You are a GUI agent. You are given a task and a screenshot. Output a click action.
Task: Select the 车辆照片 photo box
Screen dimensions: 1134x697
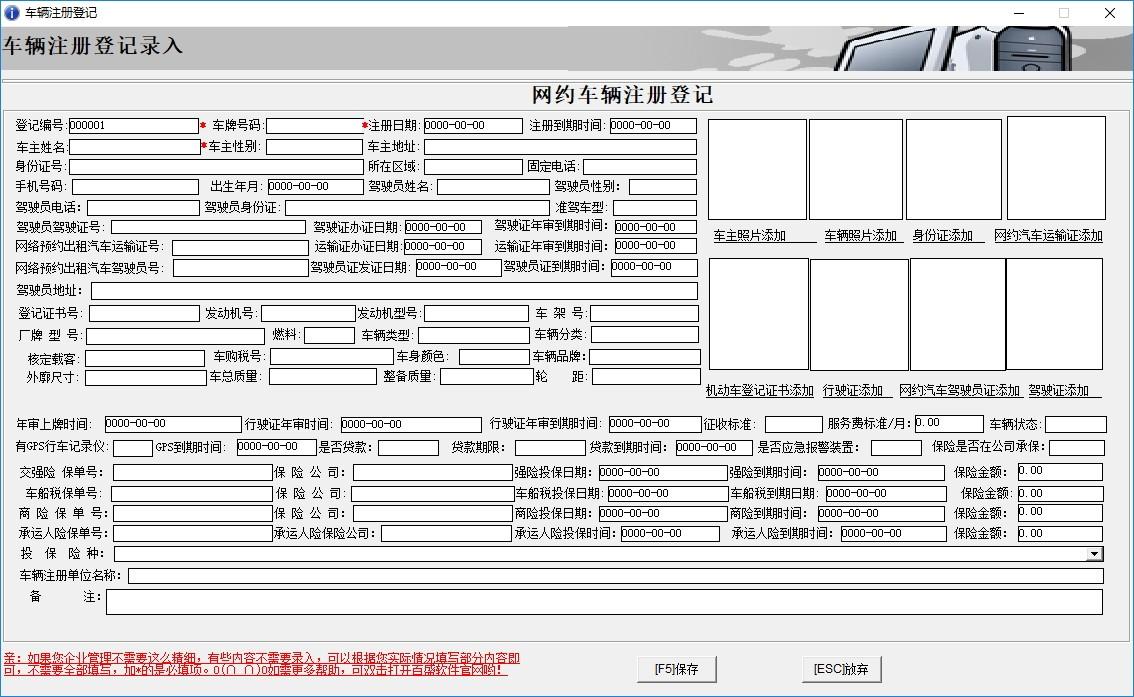pyautogui.click(x=856, y=169)
